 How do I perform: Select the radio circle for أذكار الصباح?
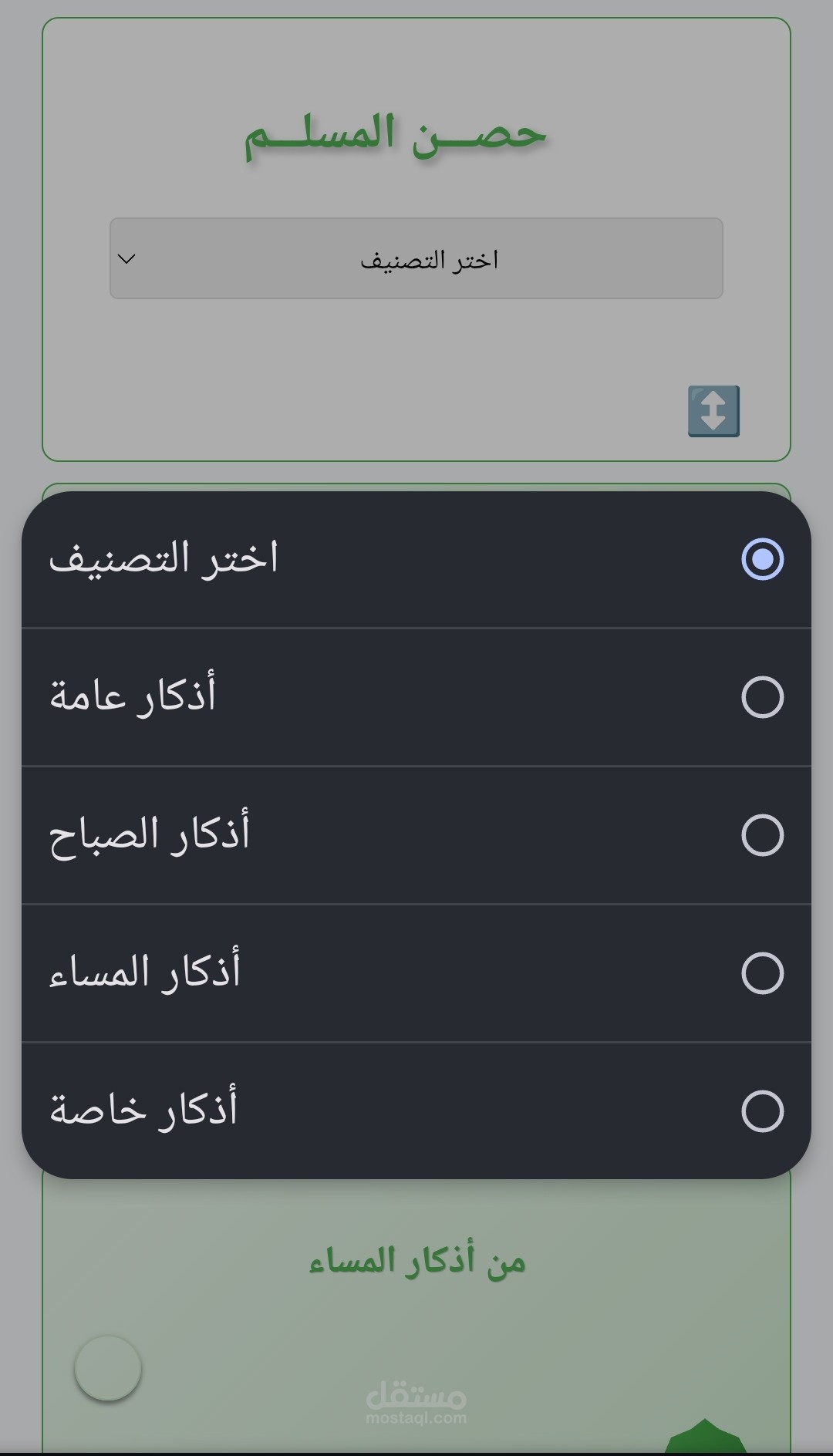point(762,835)
